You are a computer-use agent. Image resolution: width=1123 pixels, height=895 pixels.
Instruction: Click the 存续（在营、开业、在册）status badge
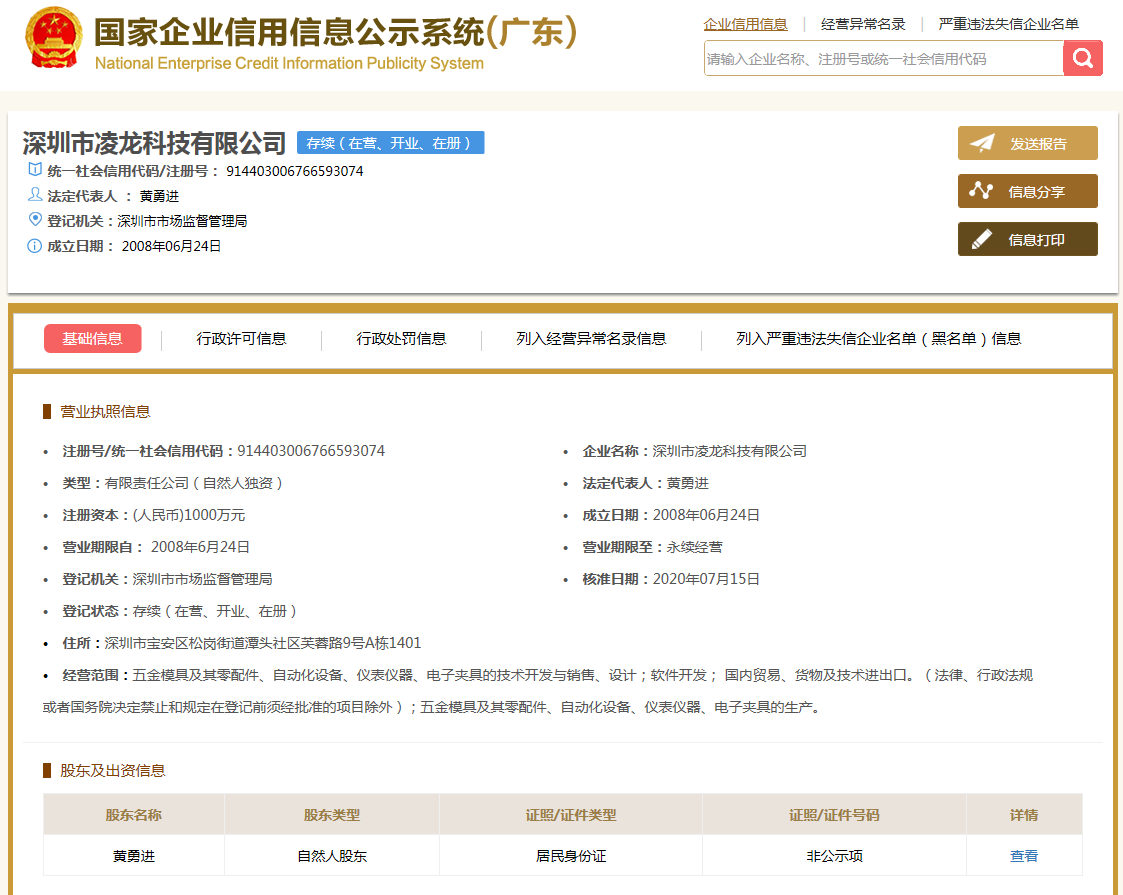(x=390, y=143)
